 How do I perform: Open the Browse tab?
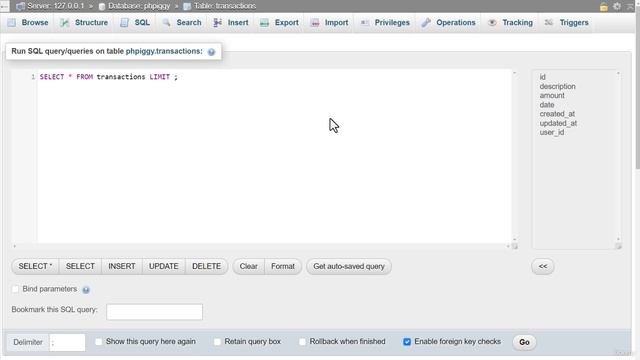28,23
